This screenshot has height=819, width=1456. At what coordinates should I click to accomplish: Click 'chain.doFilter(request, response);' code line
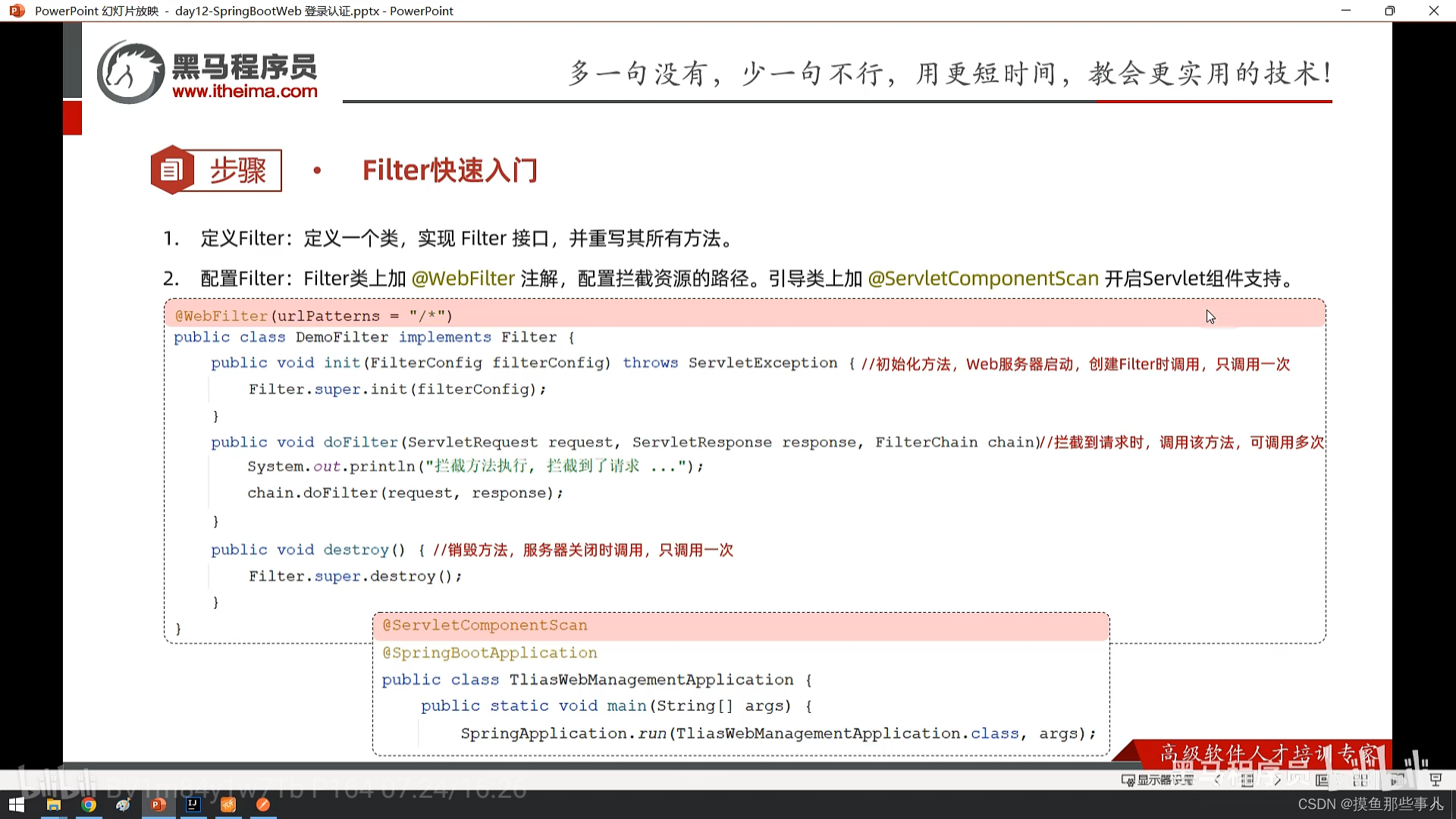(405, 493)
